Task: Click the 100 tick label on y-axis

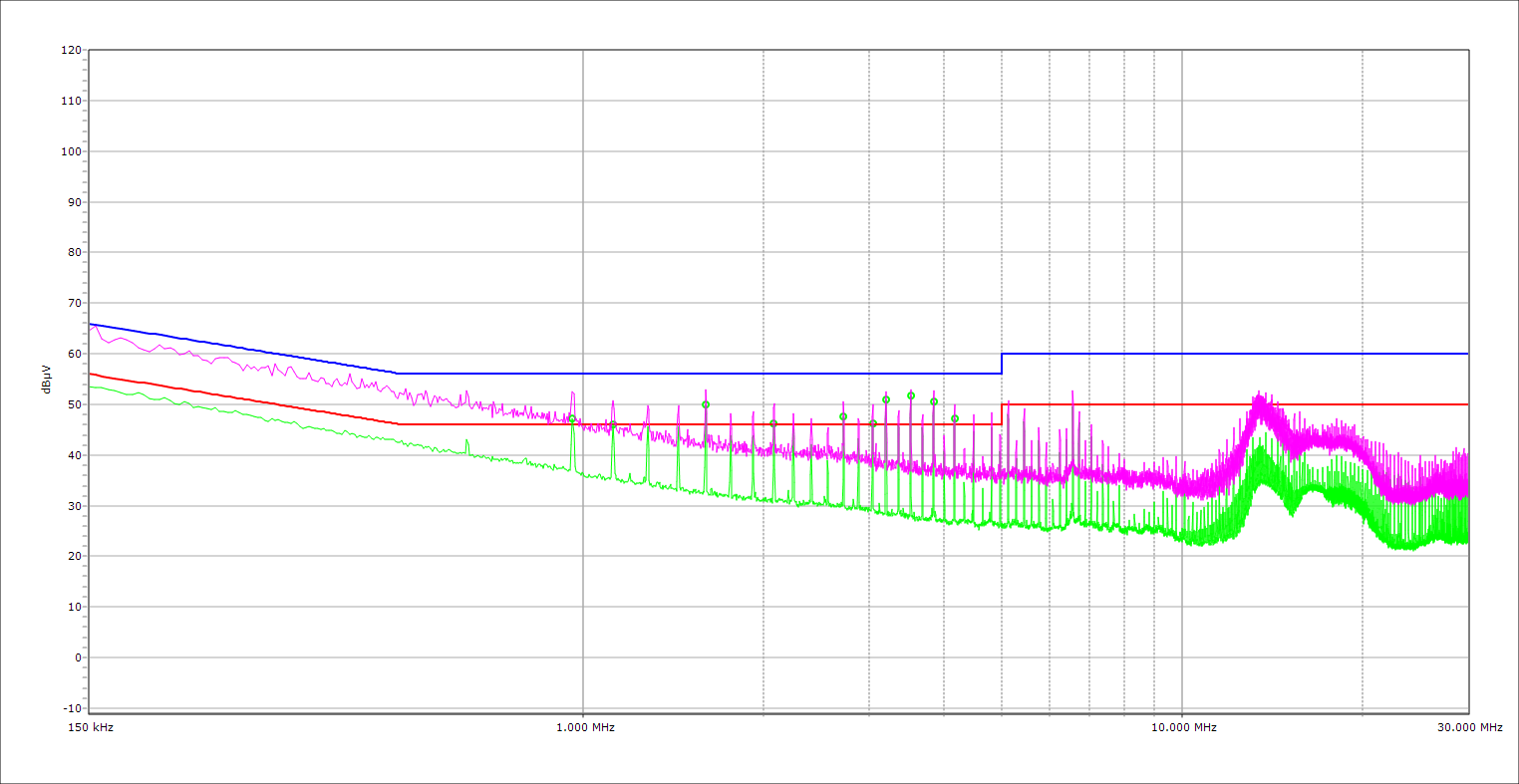Action: (71, 151)
